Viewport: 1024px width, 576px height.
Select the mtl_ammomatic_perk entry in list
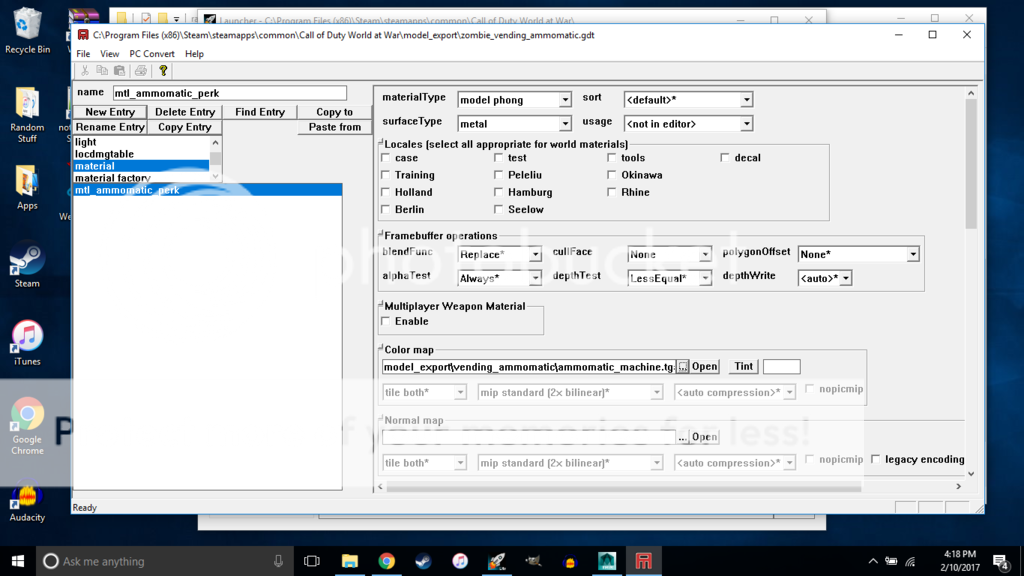point(207,190)
